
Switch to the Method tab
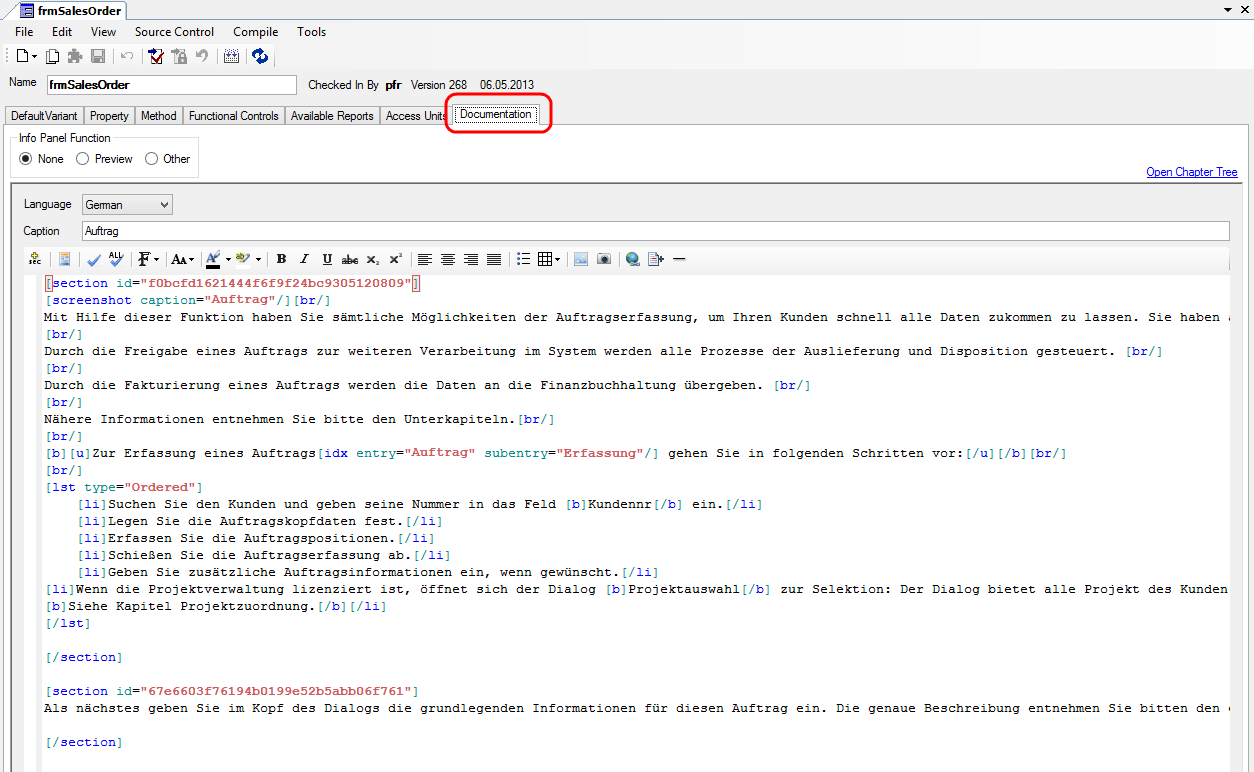point(158,116)
